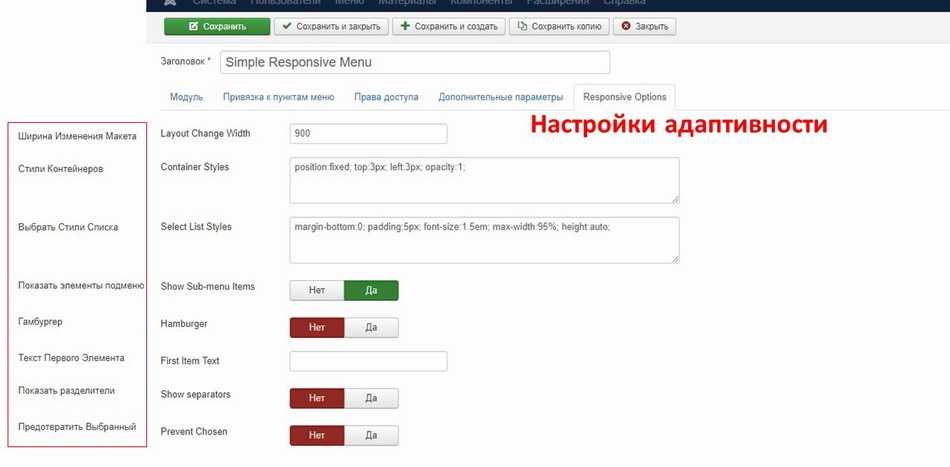
Task: Click Сохранить и создать button
Action: pos(448,26)
